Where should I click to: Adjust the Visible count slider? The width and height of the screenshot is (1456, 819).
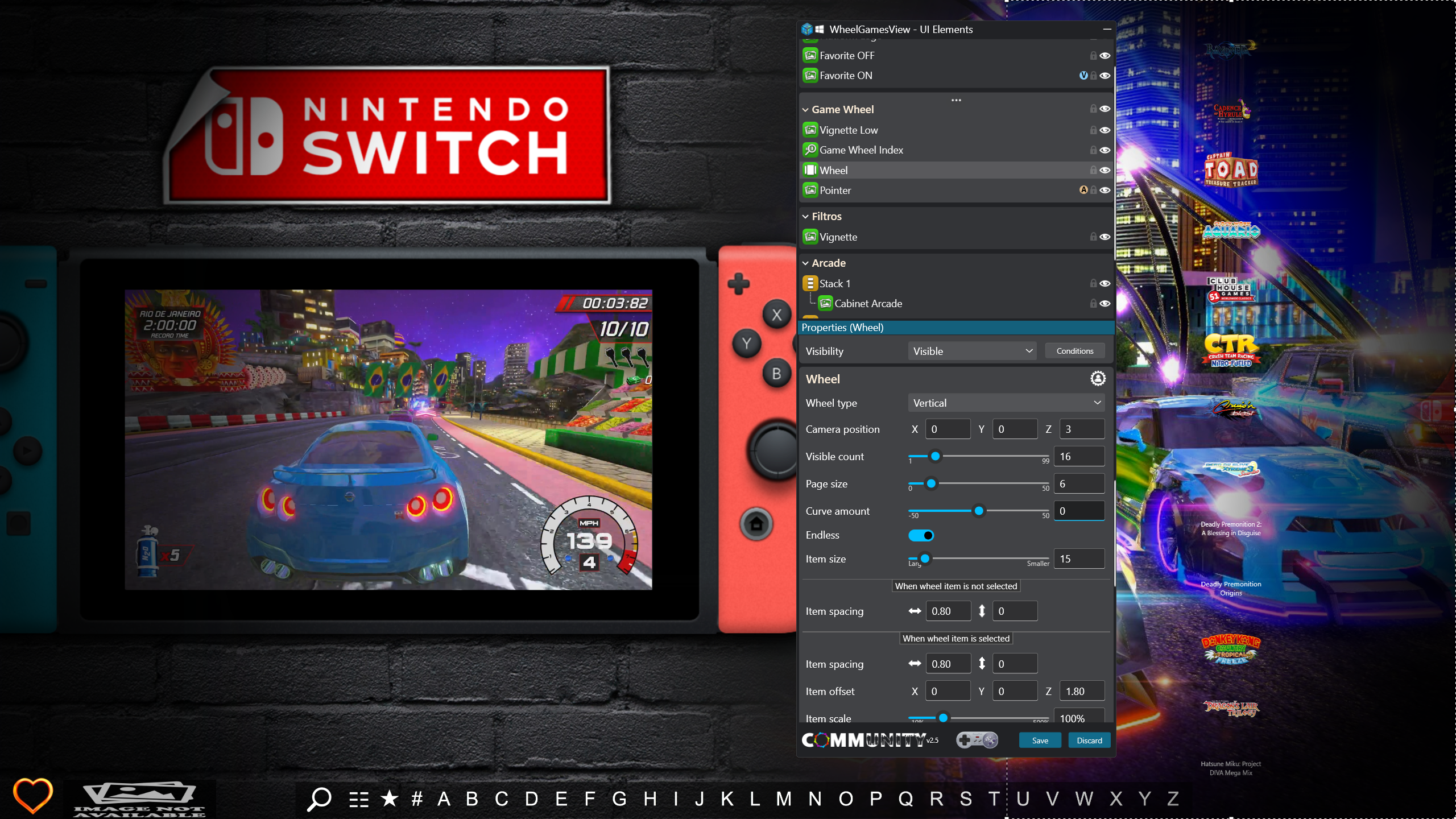935,456
